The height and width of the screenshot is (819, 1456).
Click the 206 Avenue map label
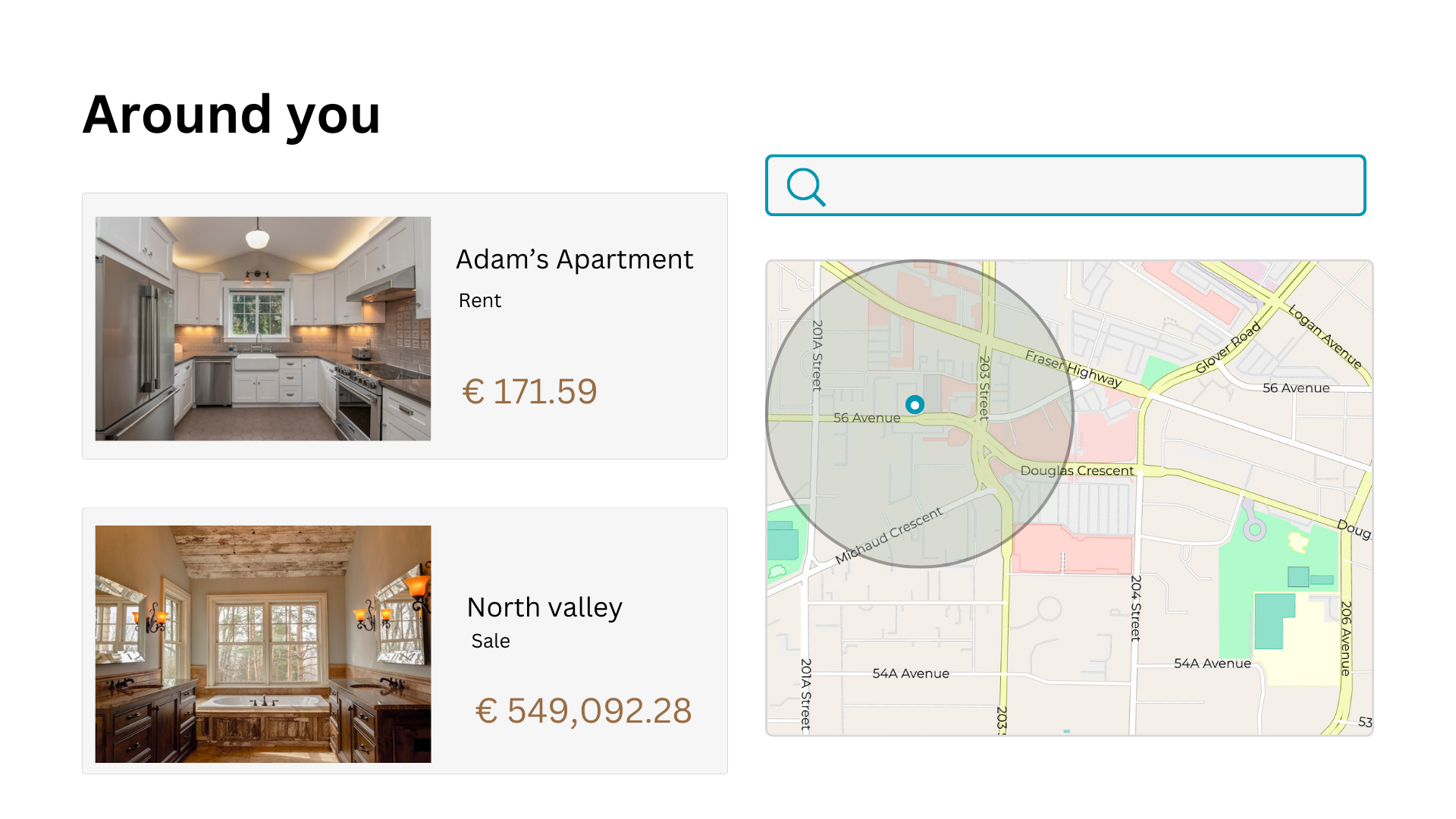(x=1346, y=638)
